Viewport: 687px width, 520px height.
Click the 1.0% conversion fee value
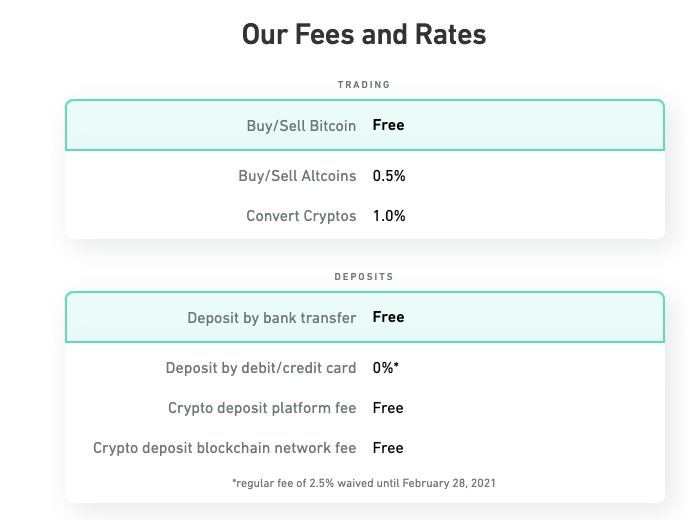click(389, 216)
